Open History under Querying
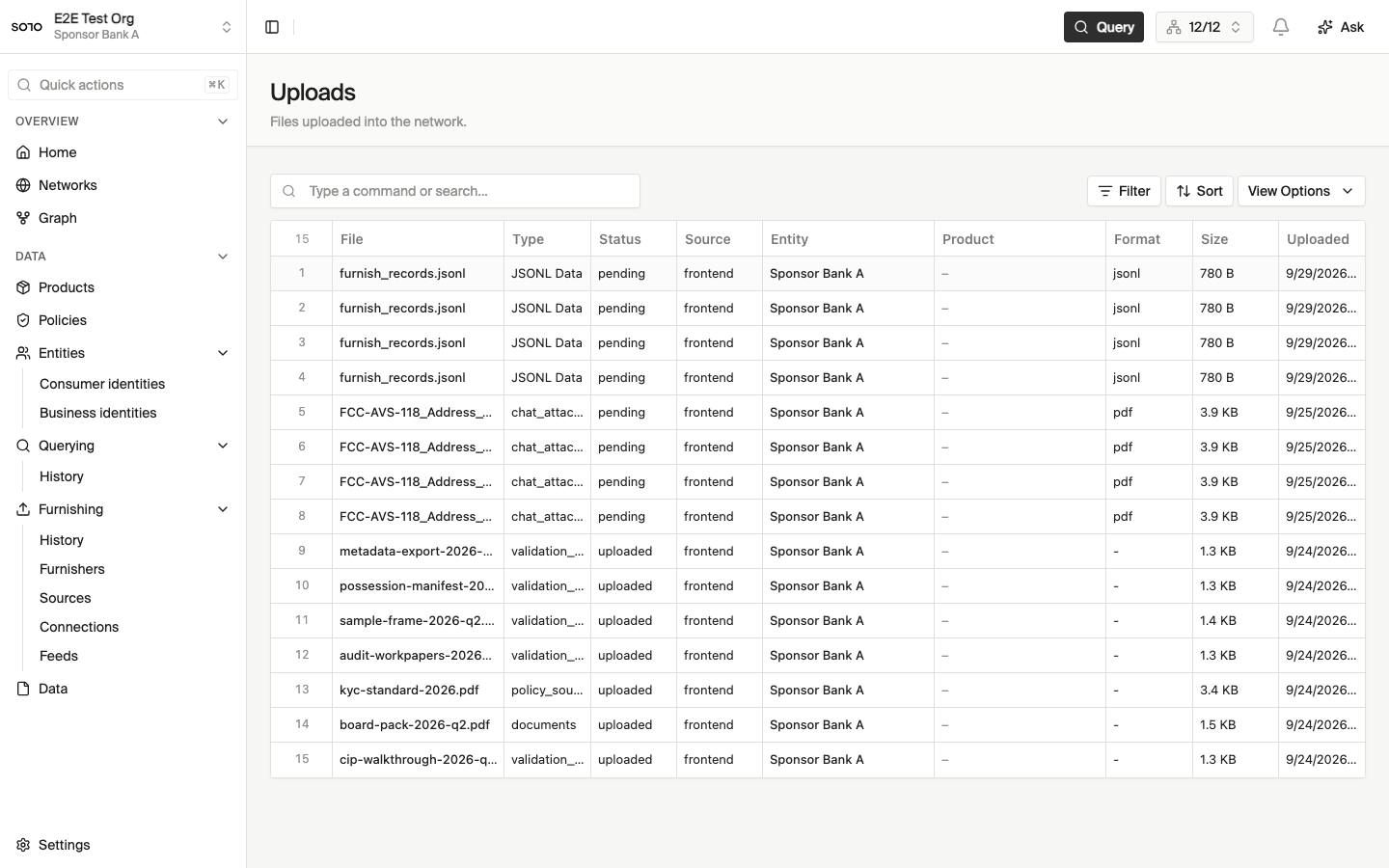This screenshot has width=1389, height=868. tap(62, 476)
